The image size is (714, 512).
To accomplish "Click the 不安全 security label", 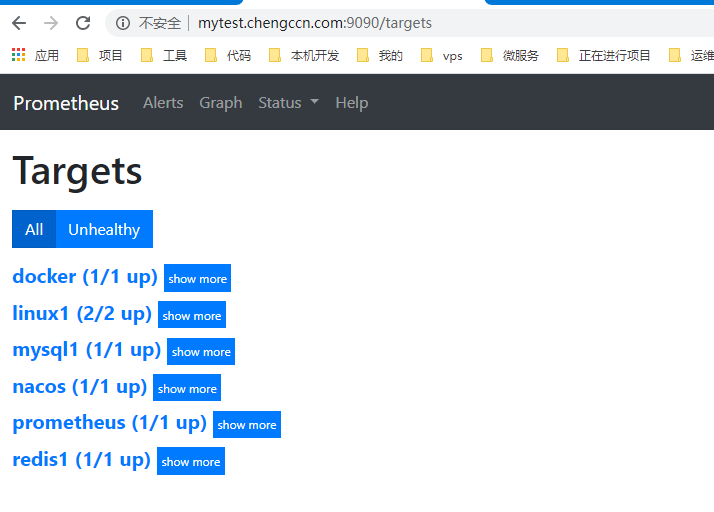I will click(160, 23).
